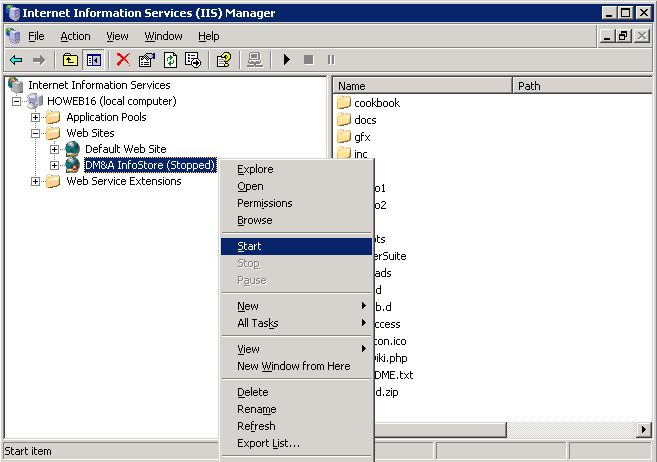Open the Action menu
Image resolution: width=657 pixels, height=462 pixels.
coord(75,36)
